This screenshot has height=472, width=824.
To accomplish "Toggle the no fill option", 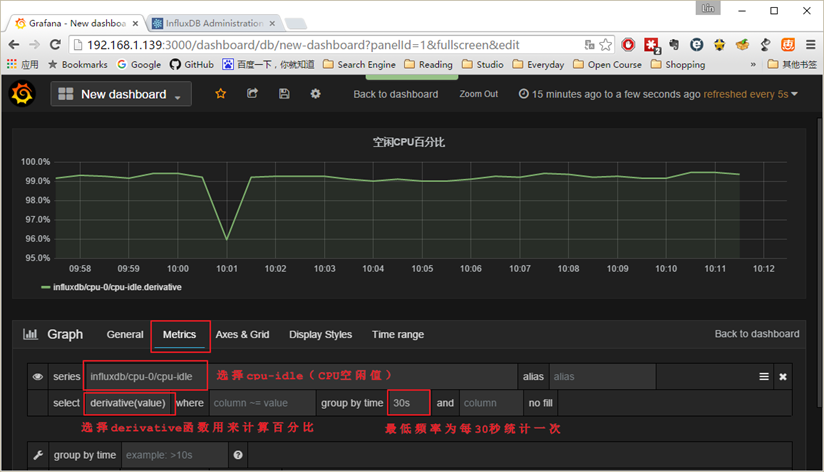I will pyautogui.click(x=540, y=403).
